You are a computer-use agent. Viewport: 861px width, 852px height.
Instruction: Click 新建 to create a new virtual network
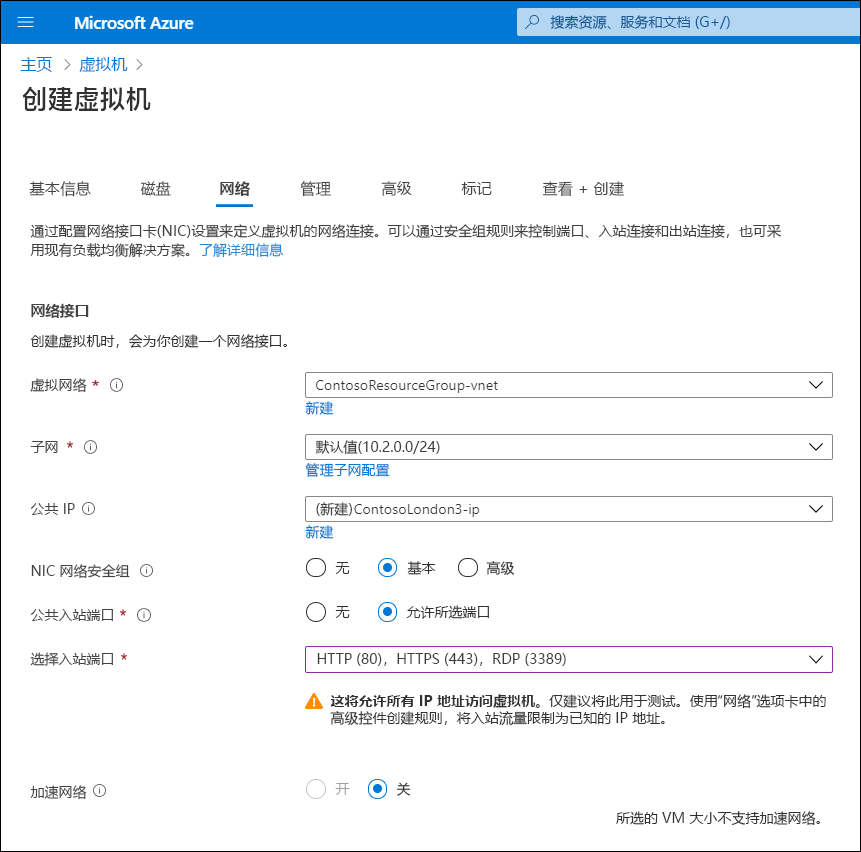point(318,408)
